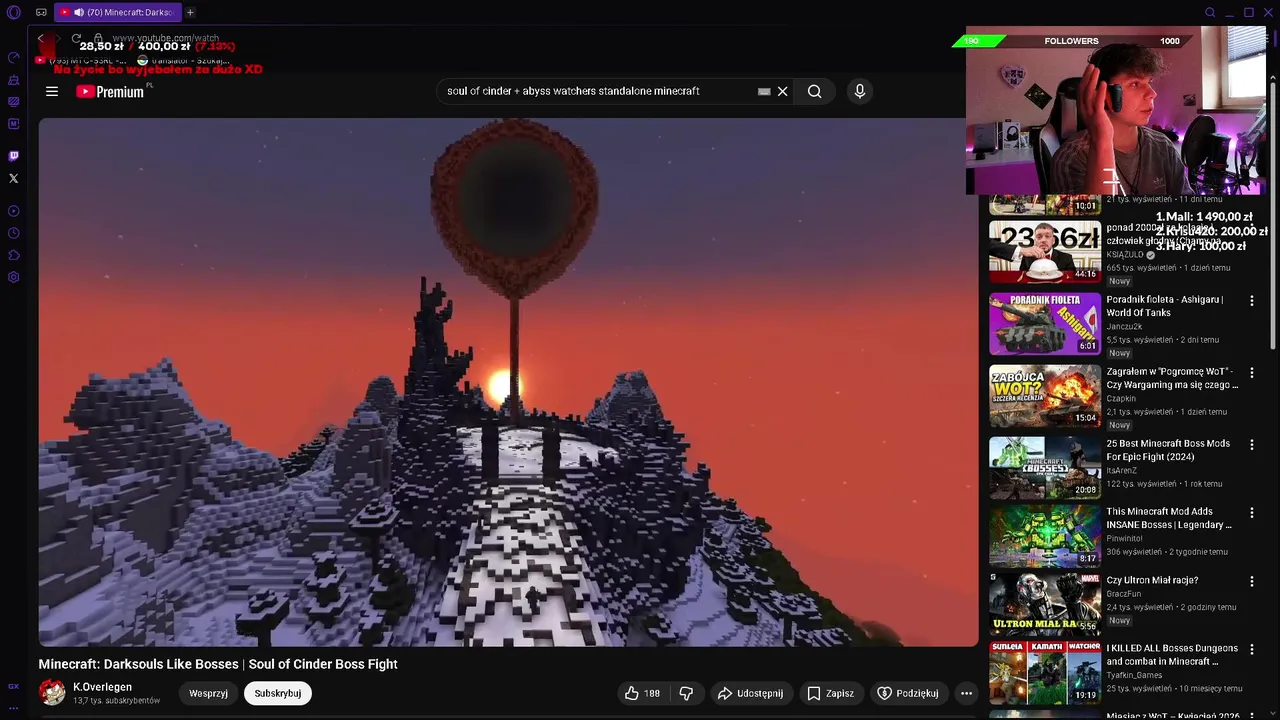This screenshot has height=720, width=1280.
Task: Open 25 Best Minecraft Boss Mods title
Action: click(x=1168, y=450)
